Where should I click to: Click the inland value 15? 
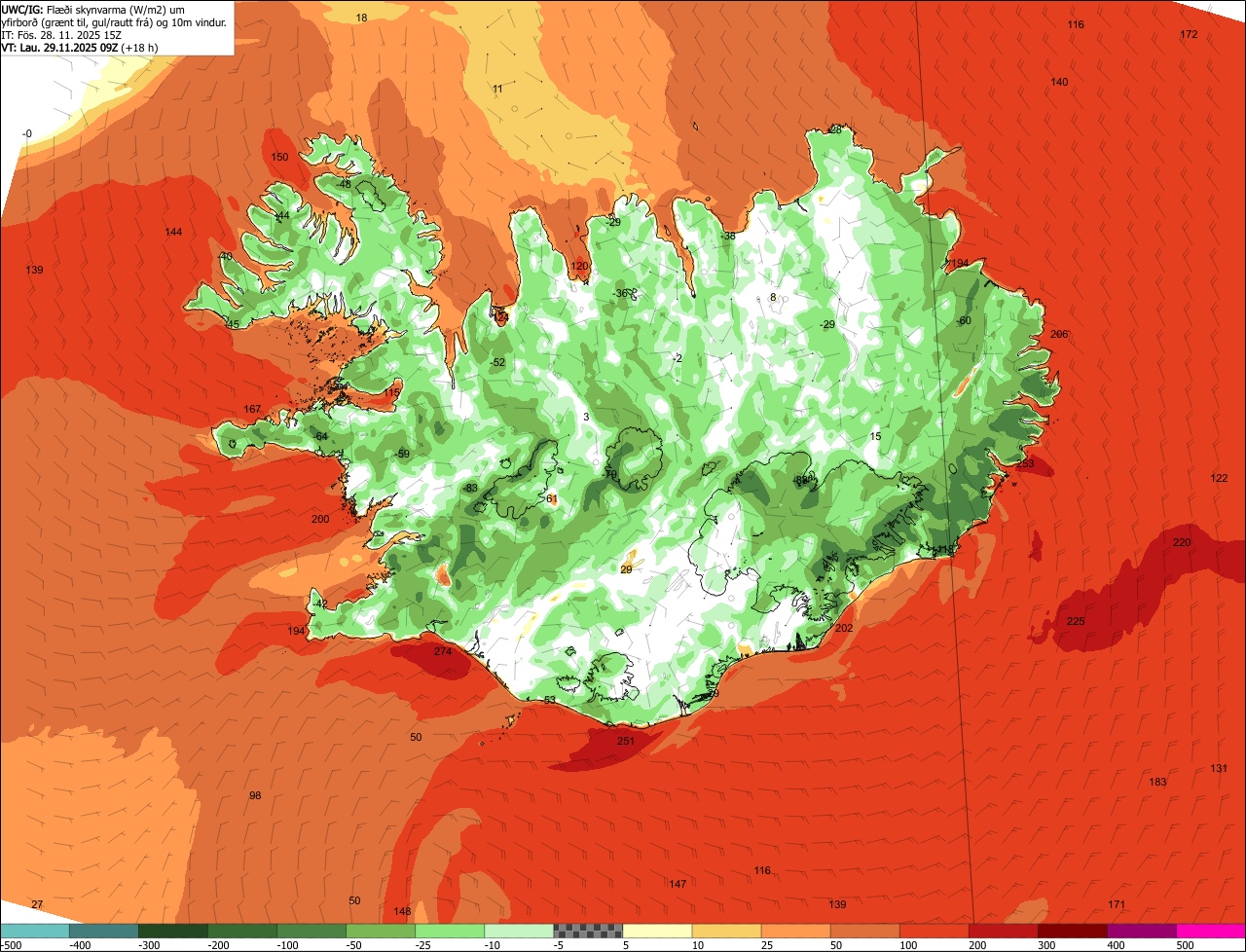tap(875, 436)
